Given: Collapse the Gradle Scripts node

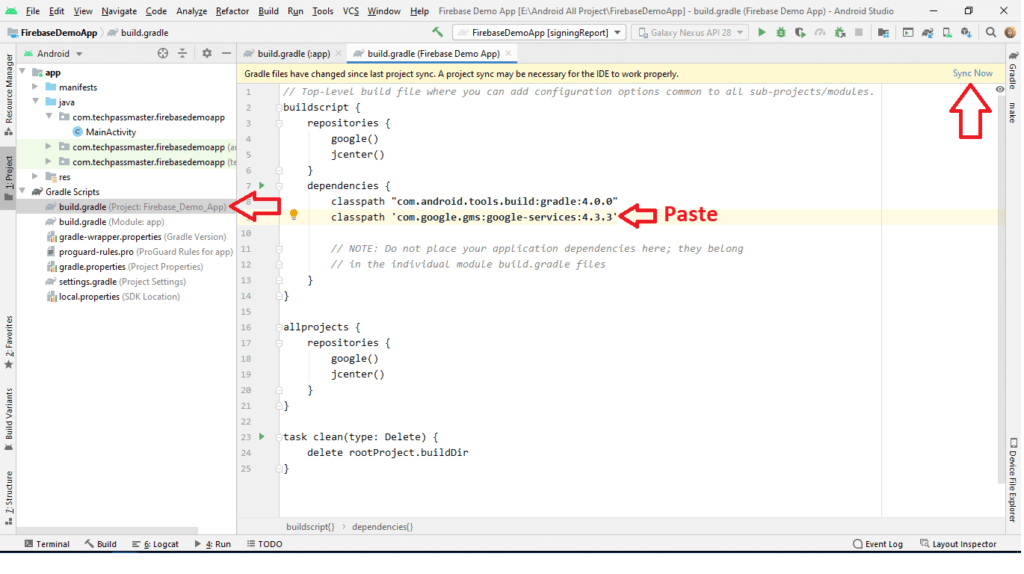Looking at the screenshot, I should [x=23, y=191].
